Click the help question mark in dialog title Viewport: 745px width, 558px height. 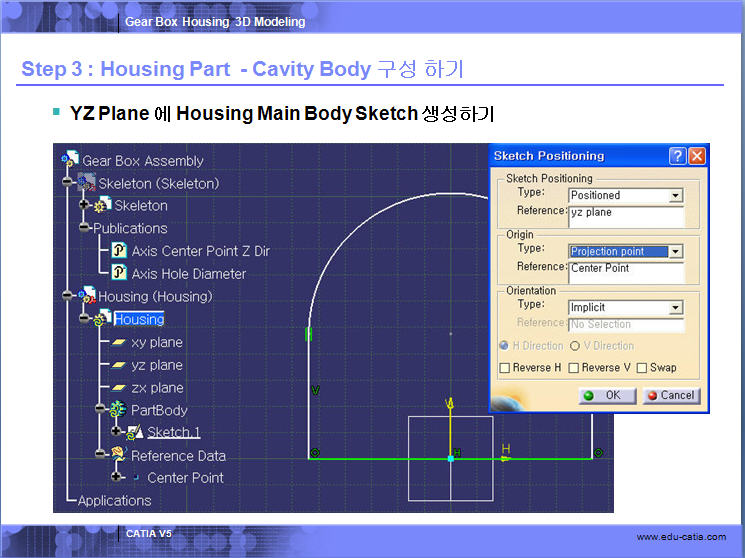(x=677, y=156)
